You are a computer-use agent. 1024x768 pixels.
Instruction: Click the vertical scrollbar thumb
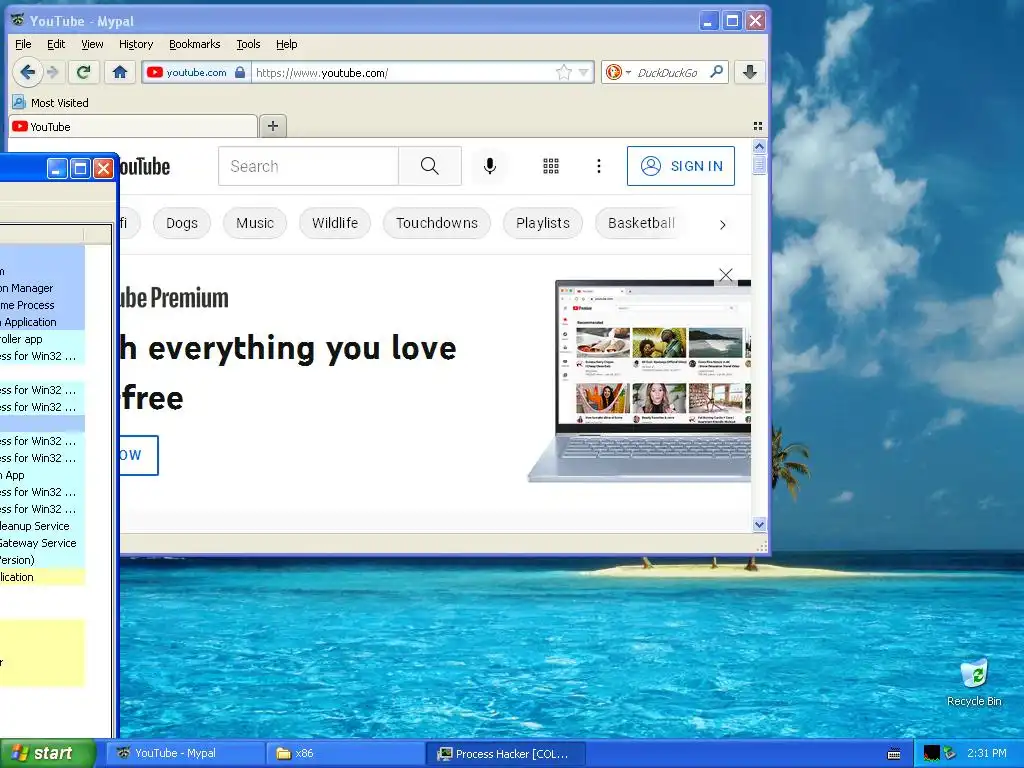pyautogui.click(x=759, y=163)
